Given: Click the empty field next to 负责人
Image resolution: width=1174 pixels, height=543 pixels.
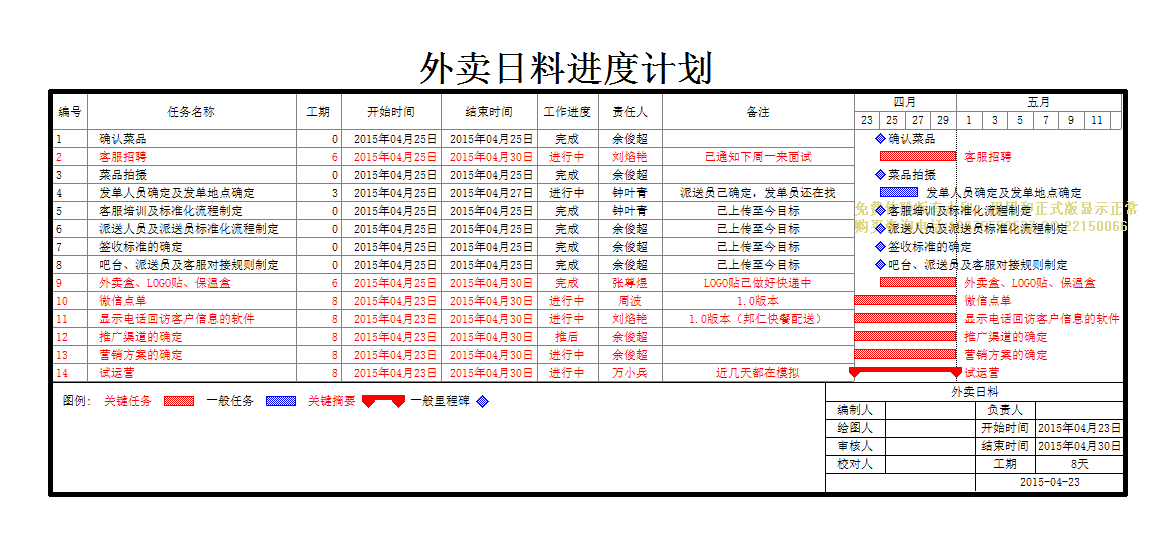Looking at the screenshot, I should point(1079,410).
